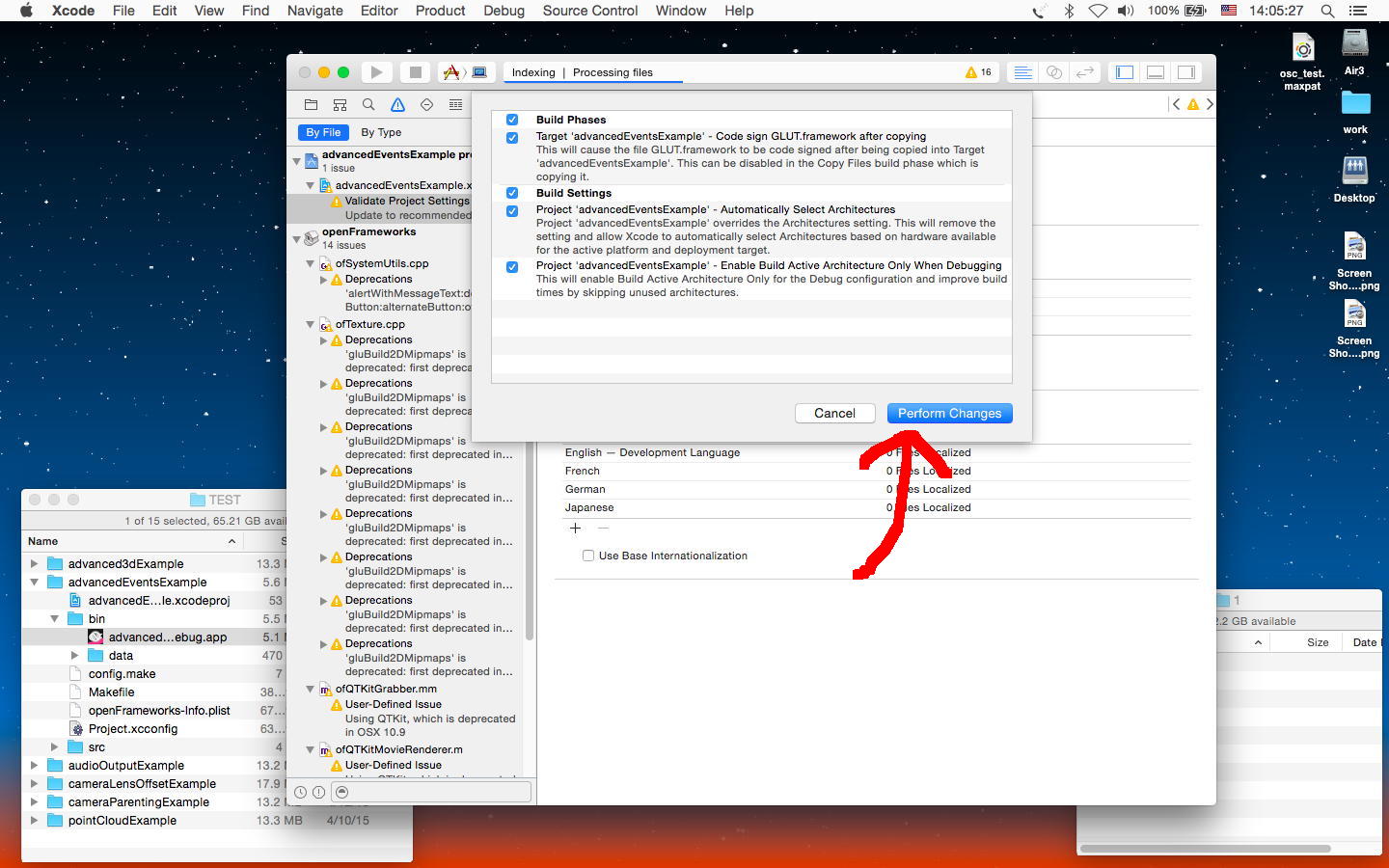Screen dimensions: 1389x868
Task: Collapse the ofQTKitGrabber.mm issue list
Action: 311,689
